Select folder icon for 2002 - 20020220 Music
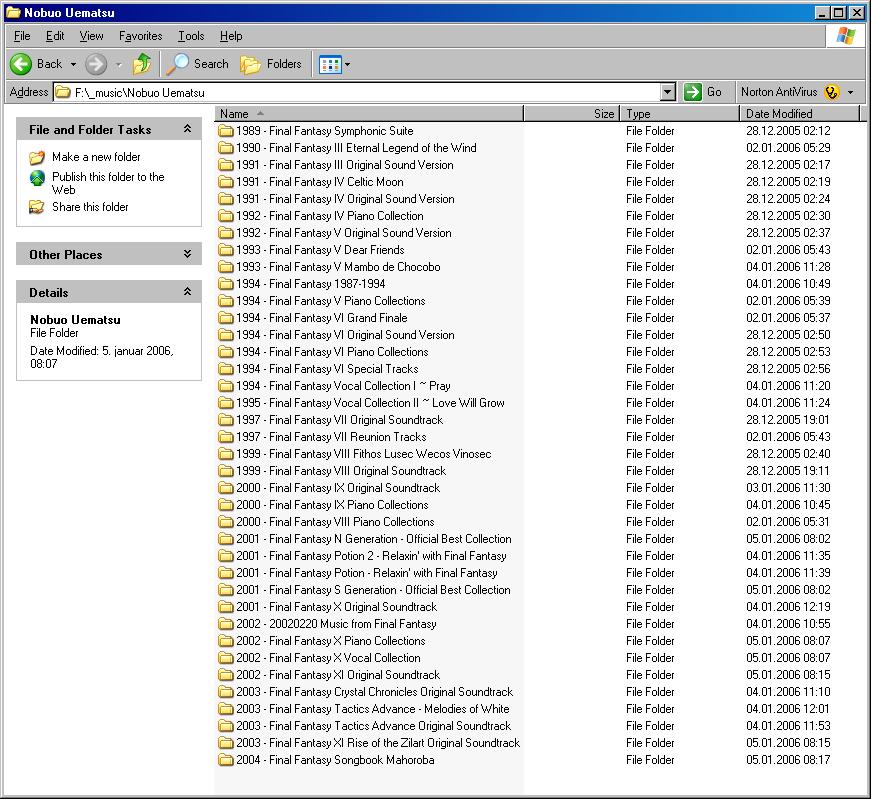871x799 pixels. (226, 624)
